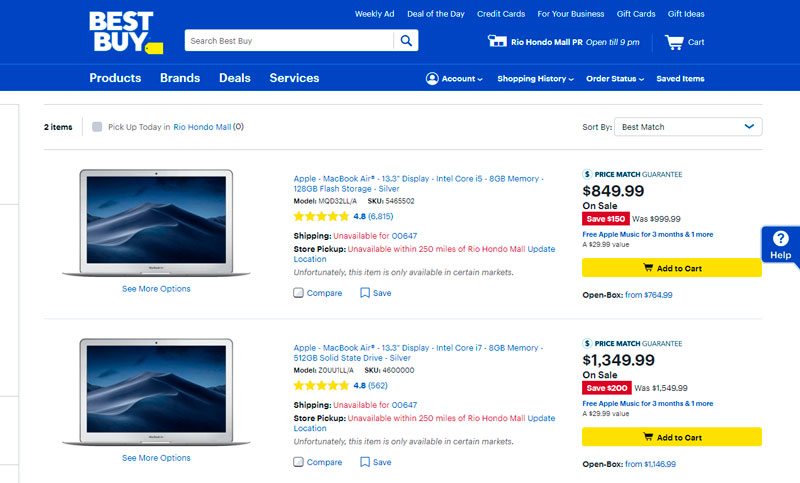Check Compare box for Core i7 MacBook Air
This screenshot has width=800, height=483.
pyautogui.click(x=299, y=462)
